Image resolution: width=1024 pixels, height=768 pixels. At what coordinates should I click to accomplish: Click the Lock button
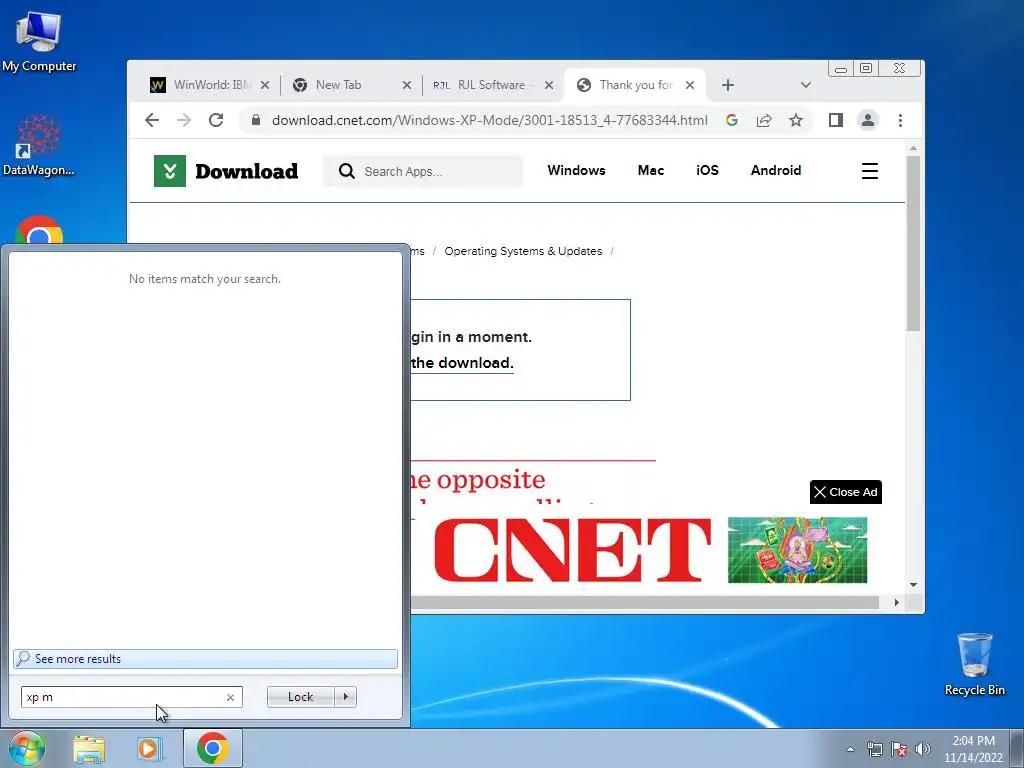[x=300, y=697]
